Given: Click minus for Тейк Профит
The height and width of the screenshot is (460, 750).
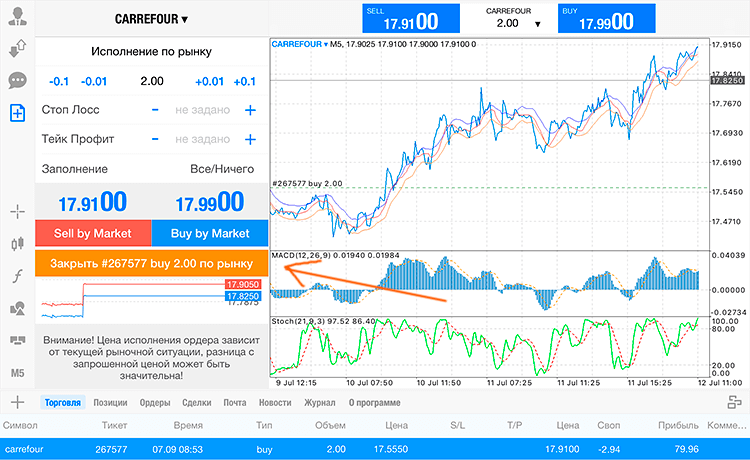Looking at the screenshot, I should tap(155, 139).
